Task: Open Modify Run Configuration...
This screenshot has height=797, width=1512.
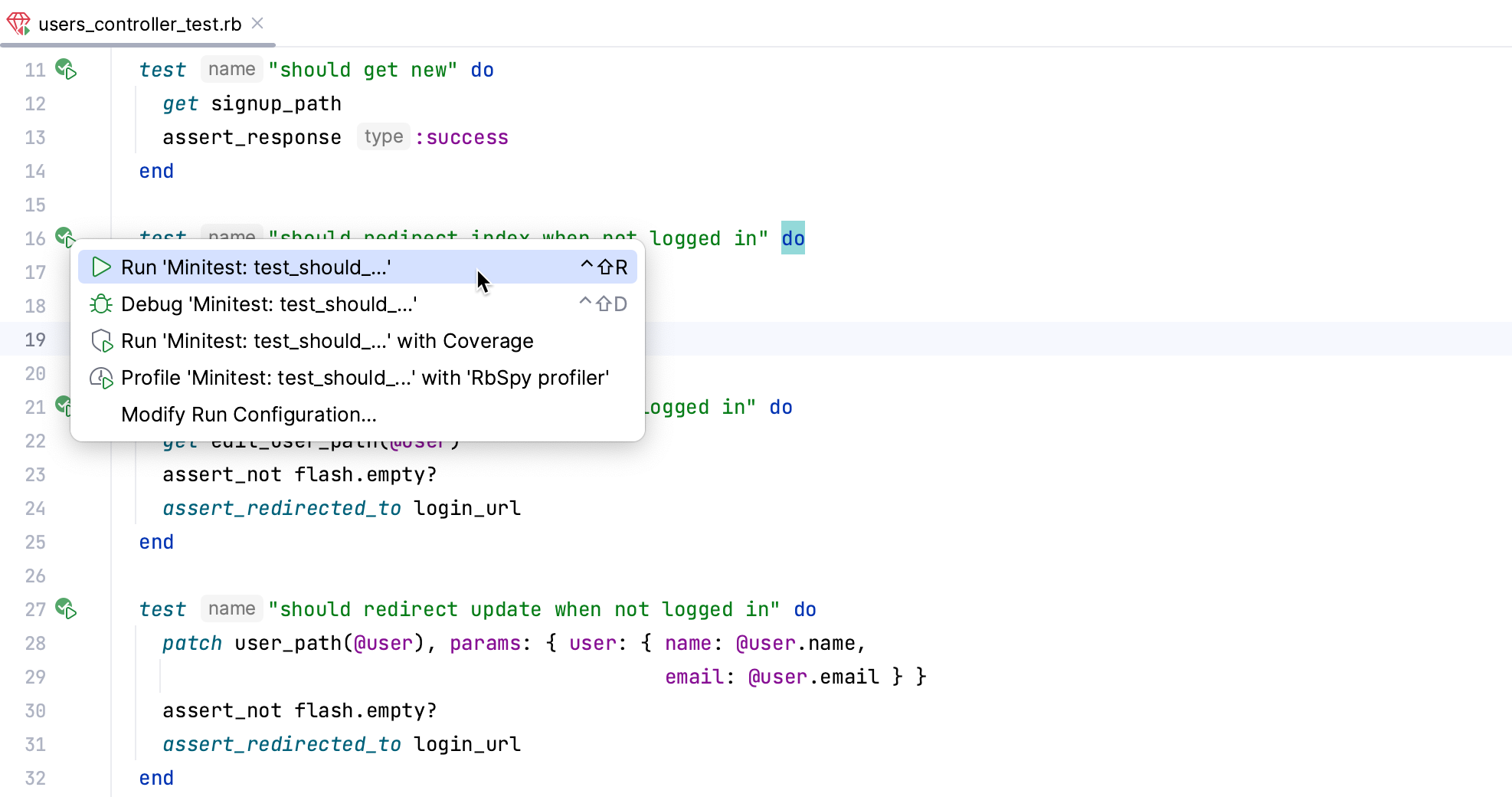Action: click(x=248, y=414)
